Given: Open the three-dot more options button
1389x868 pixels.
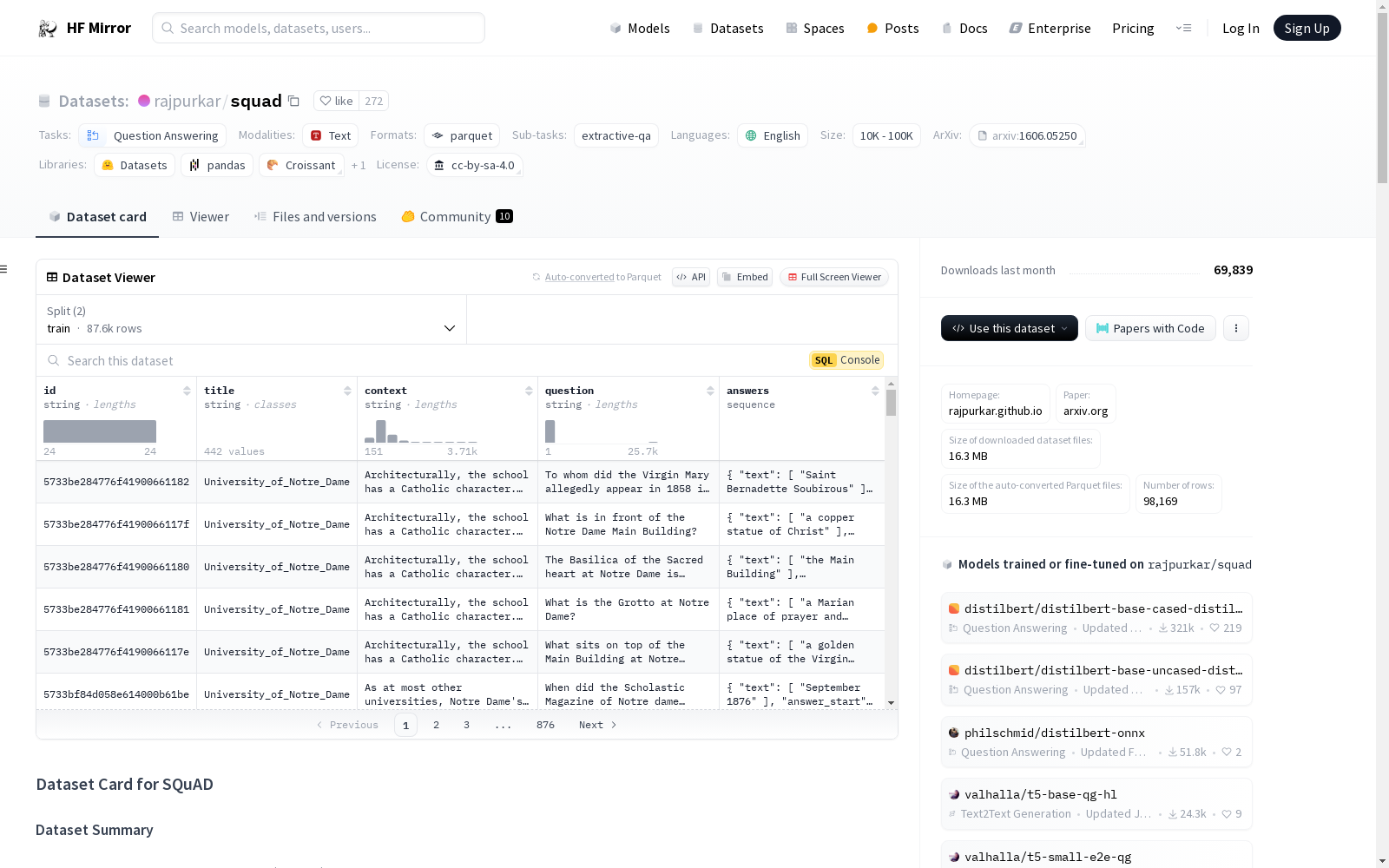Looking at the screenshot, I should click(x=1235, y=328).
